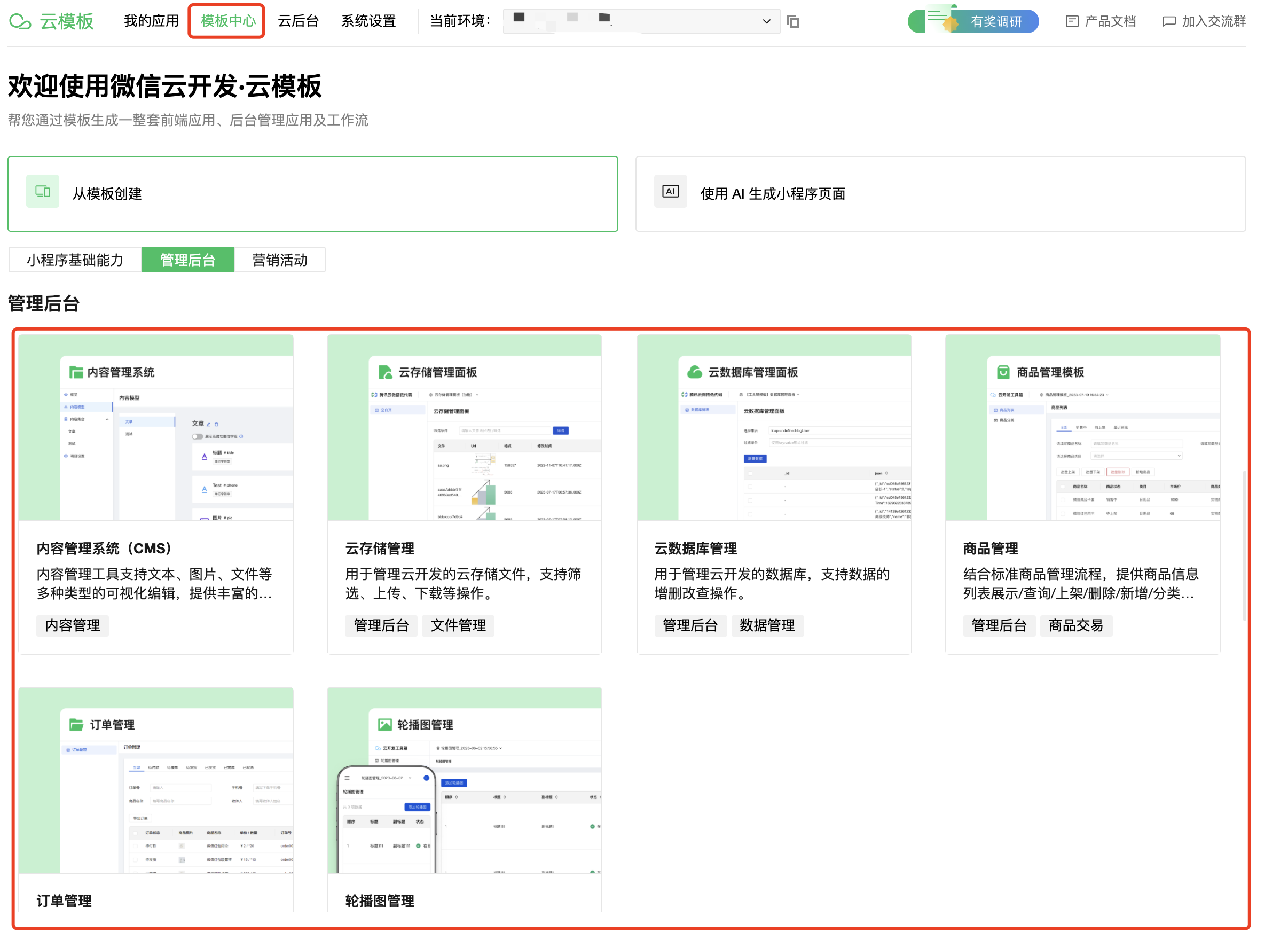Select the 营销活动 filter option
Image resolution: width=1288 pixels, height=940 pixels.
pyautogui.click(x=280, y=260)
